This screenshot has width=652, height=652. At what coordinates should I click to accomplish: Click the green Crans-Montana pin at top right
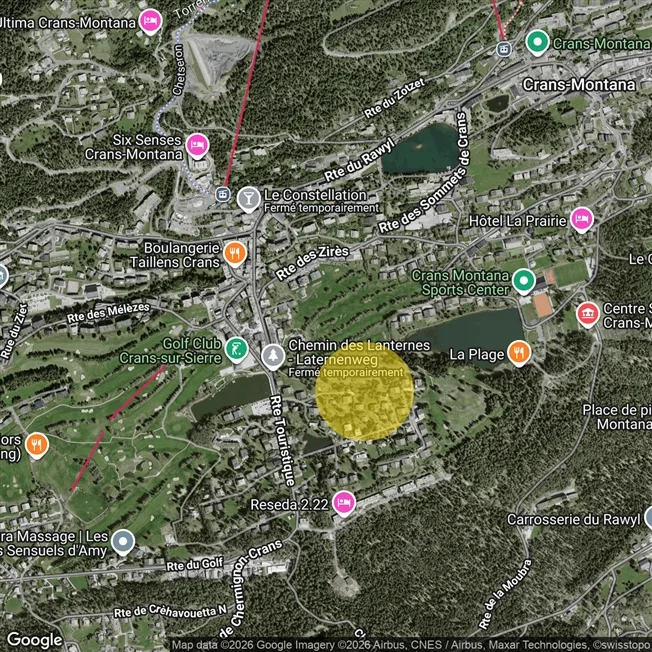coord(537,42)
